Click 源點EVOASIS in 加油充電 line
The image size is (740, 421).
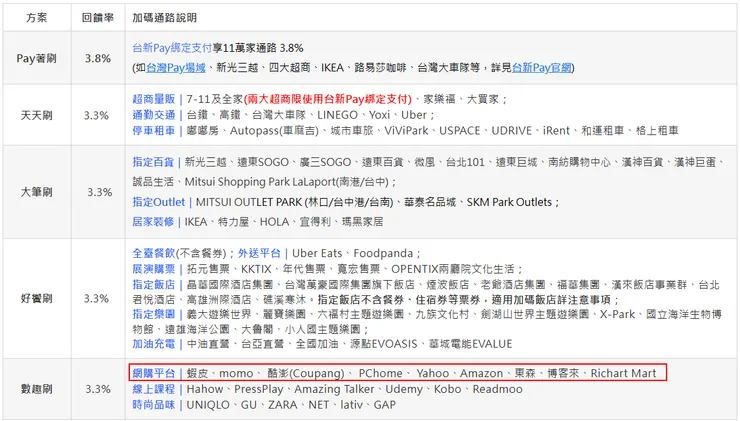[x=383, y=344]
